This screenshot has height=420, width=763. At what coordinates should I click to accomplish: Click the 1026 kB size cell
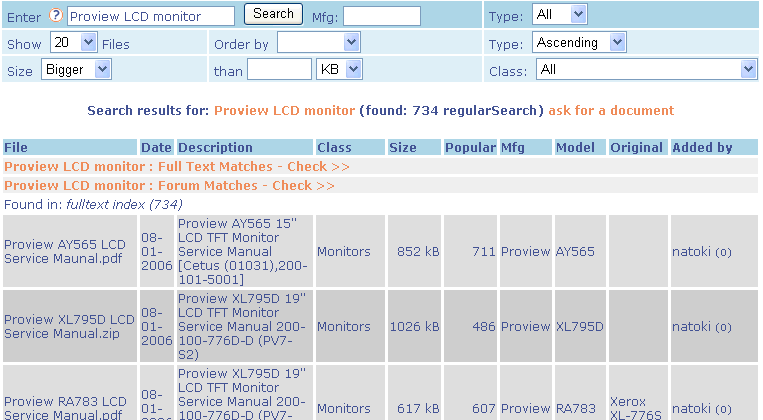point(415,327)
